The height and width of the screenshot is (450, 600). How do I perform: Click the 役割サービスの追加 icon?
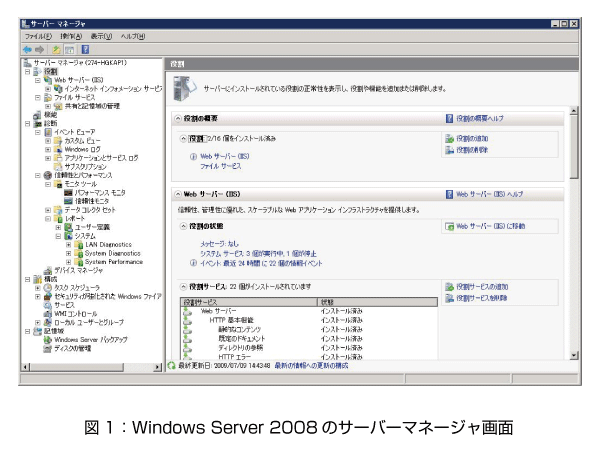pos(449,287)
